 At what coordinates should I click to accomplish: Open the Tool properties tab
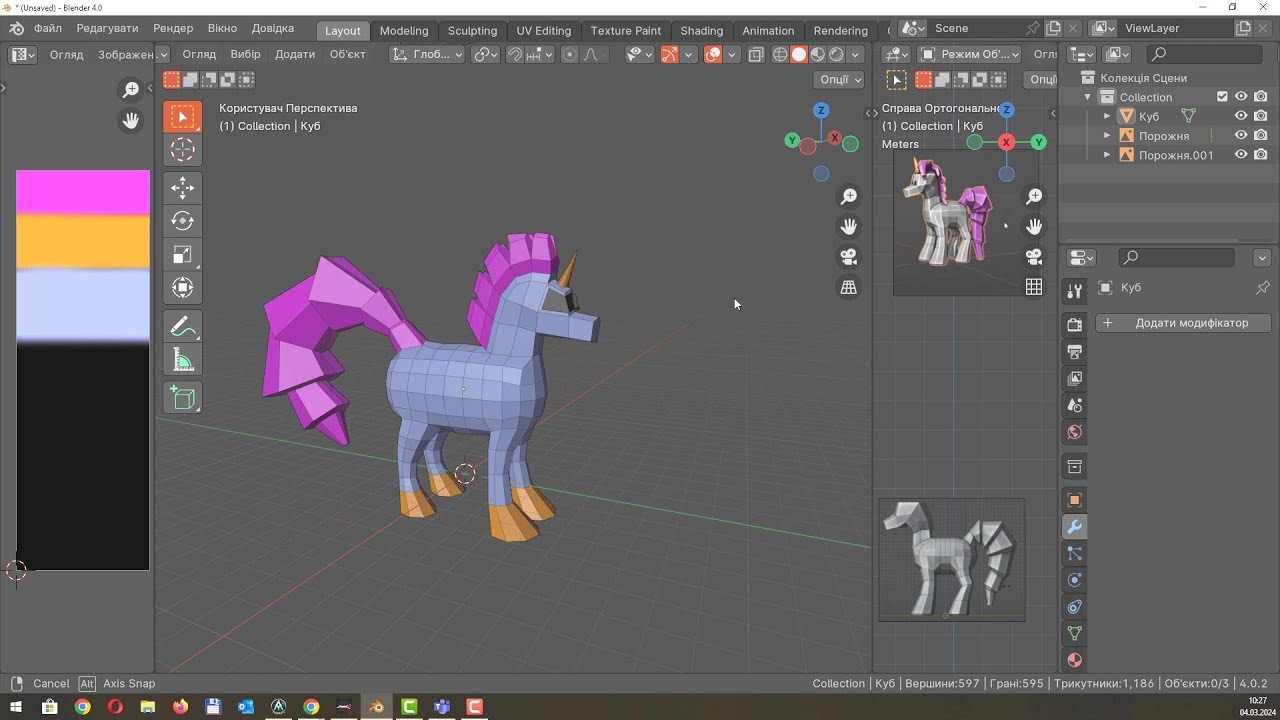(1075, 291)
